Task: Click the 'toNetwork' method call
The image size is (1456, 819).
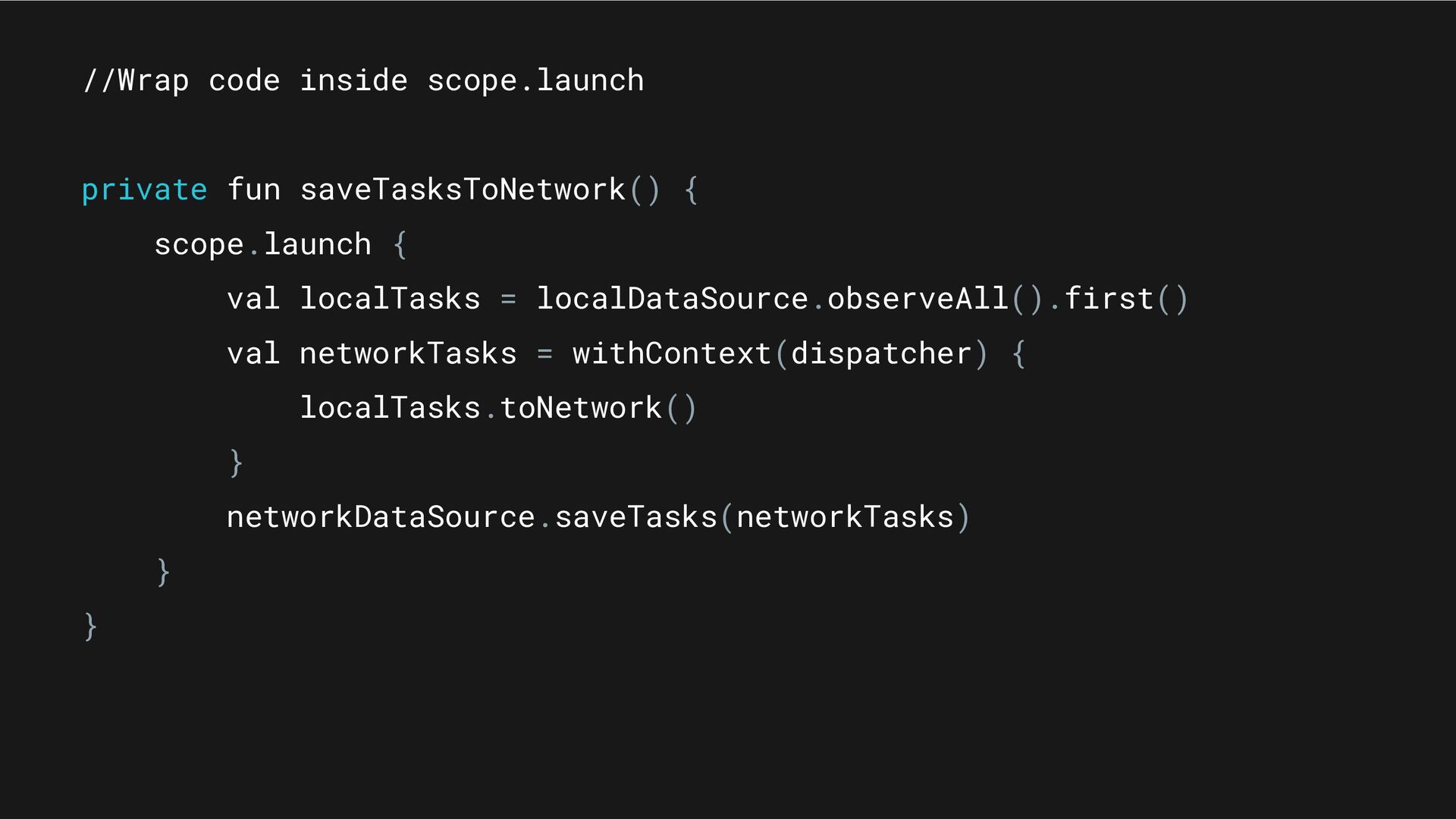Action: click(581, 408)
